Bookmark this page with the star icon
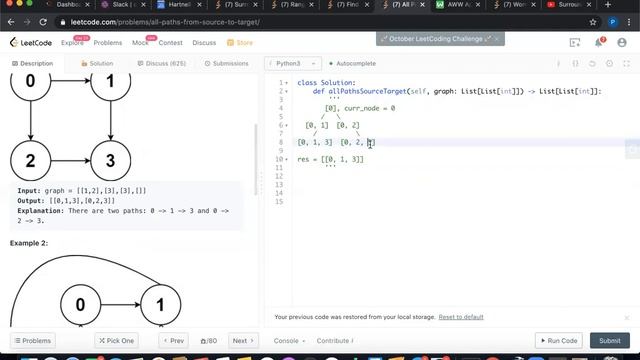 (x=593, y=22)
